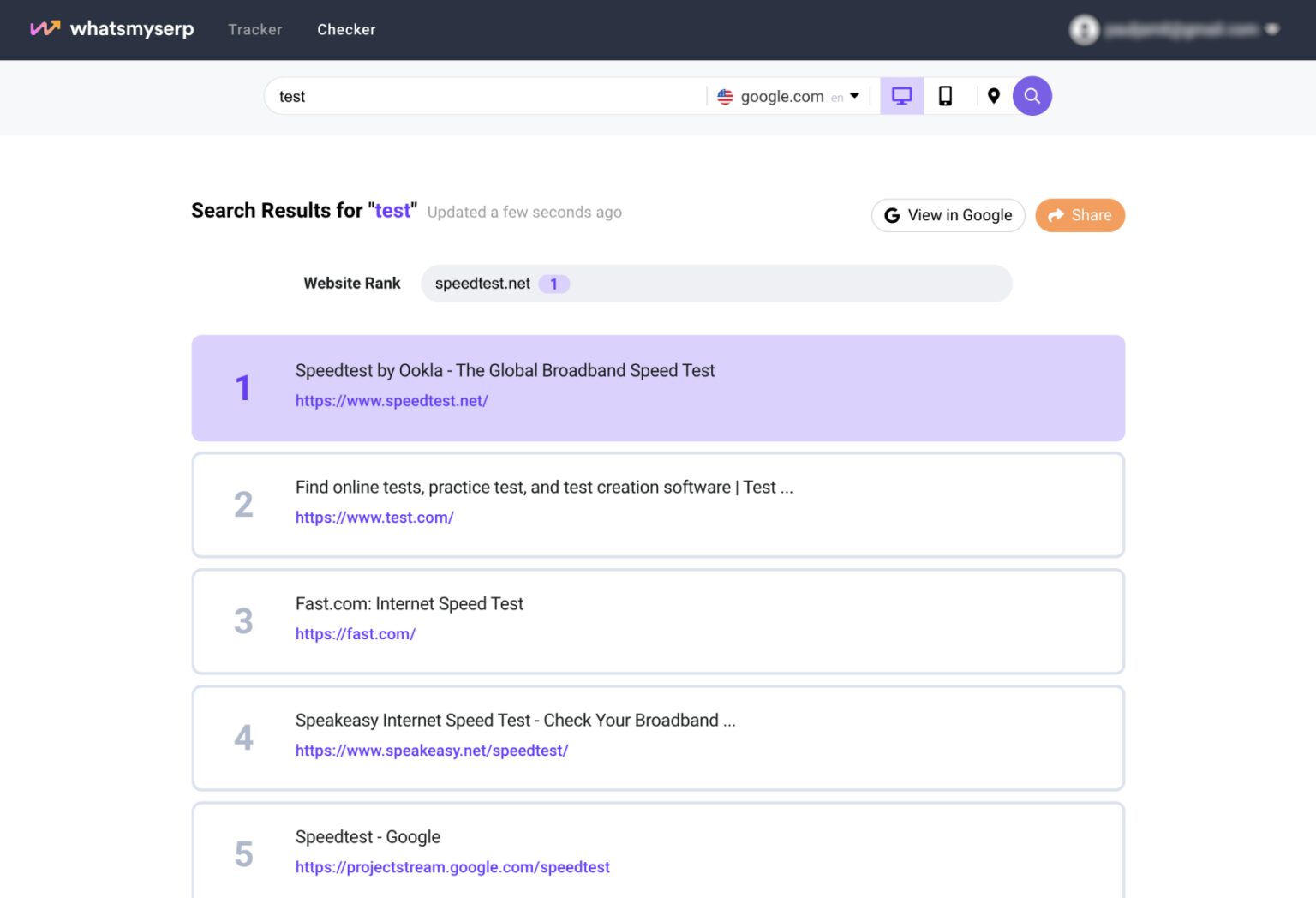Click the Speedtest by Ookla result title
Image resolution: width=1316 pixels, height=898 pixels.
[505, 370]
